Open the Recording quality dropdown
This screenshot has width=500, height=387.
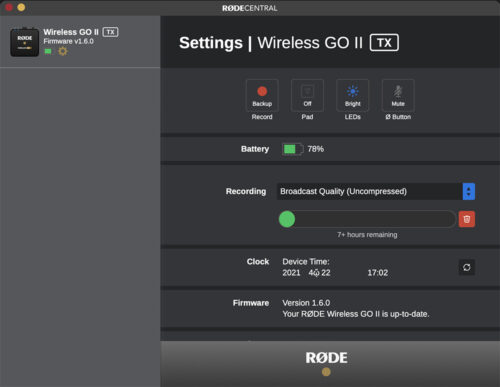click(x=376, y=191)
